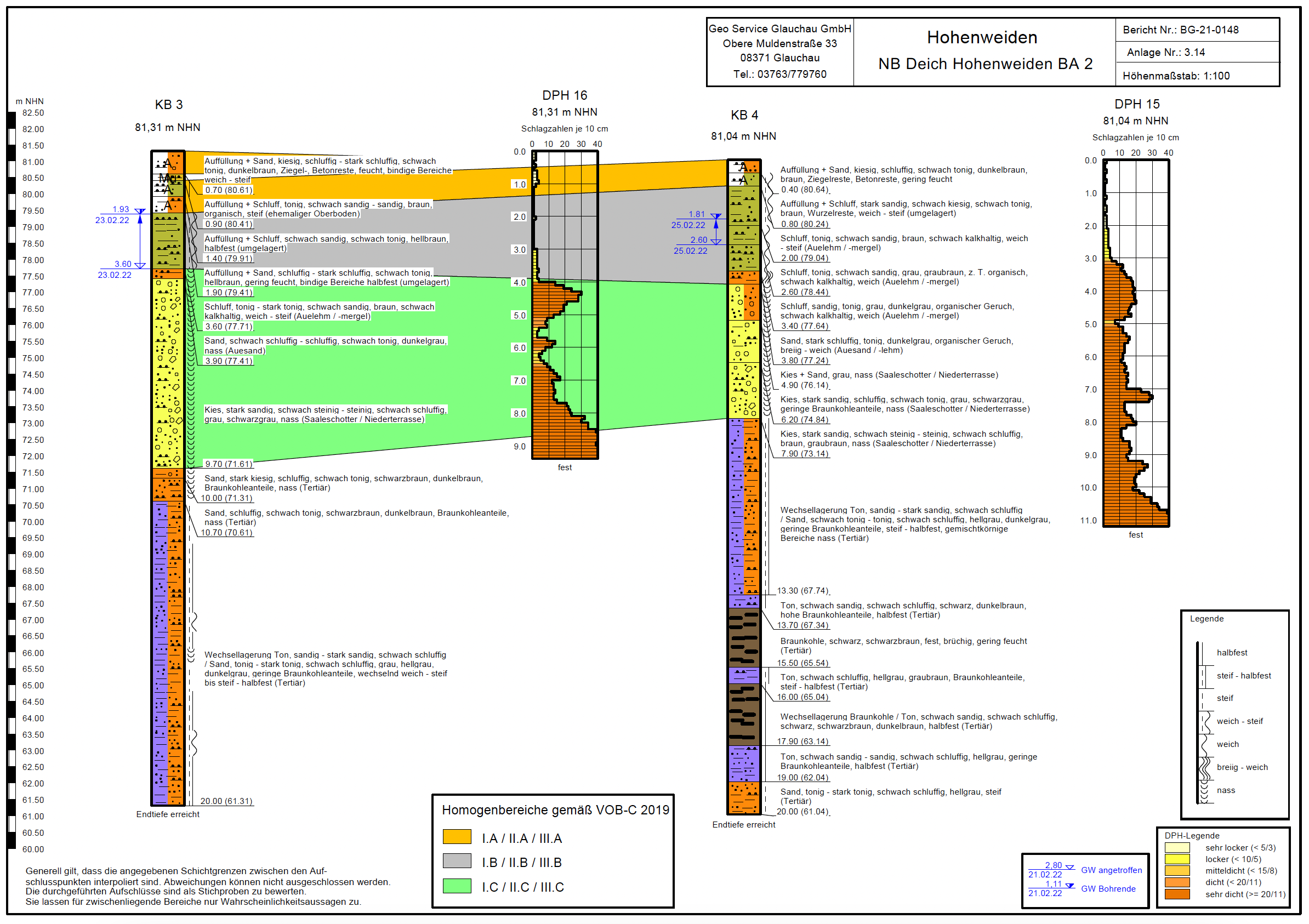1309x924 pixels.
Task: Click the gray I.B / II.B / III.B swatch
Action: coord(457,861)
